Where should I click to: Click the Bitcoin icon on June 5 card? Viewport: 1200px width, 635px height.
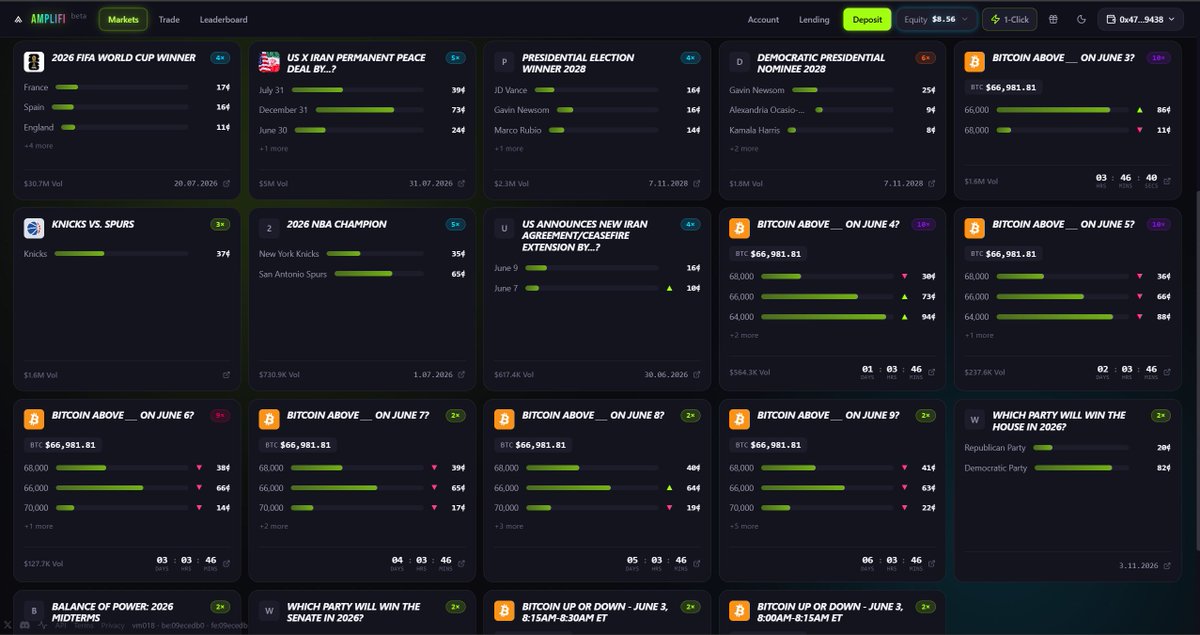pos(975,228)
